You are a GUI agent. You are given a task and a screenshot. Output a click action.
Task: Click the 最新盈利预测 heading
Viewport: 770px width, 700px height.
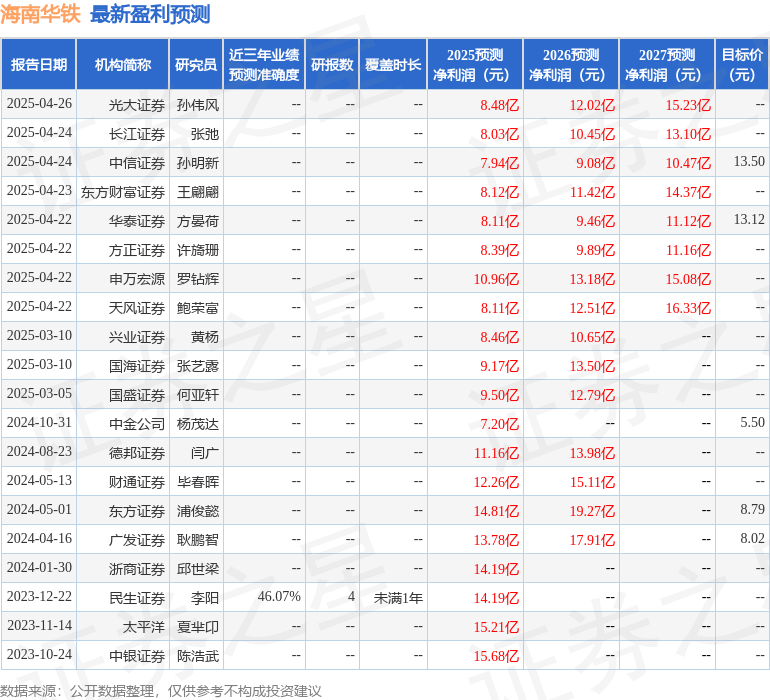tap(150, 14)
